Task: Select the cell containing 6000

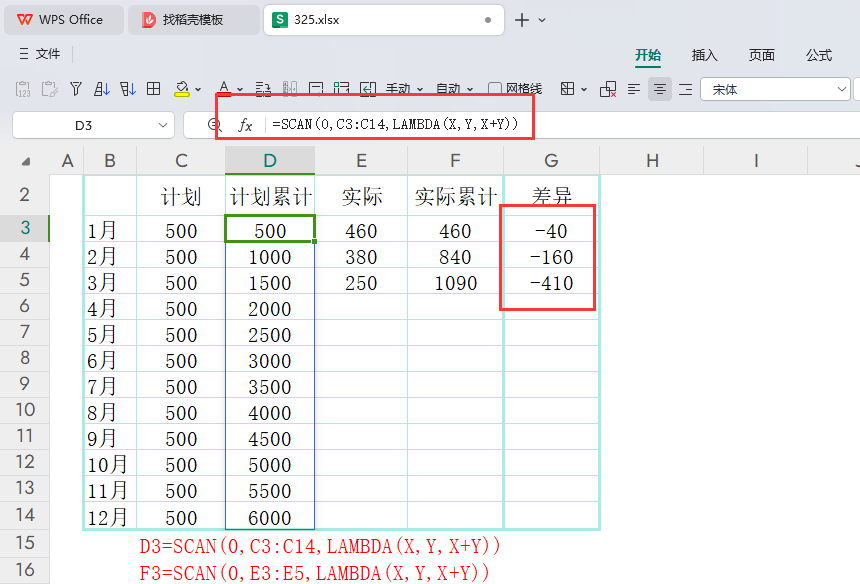Action: 270,517
